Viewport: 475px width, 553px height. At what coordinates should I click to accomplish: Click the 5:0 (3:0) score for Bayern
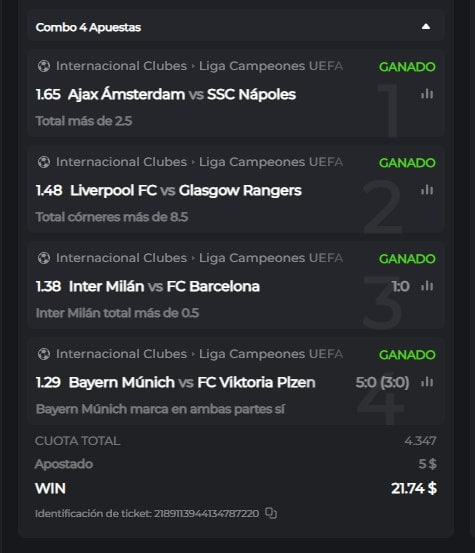point(382,382)
